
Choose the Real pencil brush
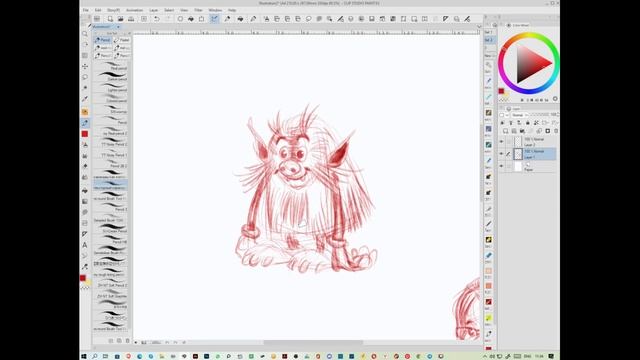click(x=111, y=65)
